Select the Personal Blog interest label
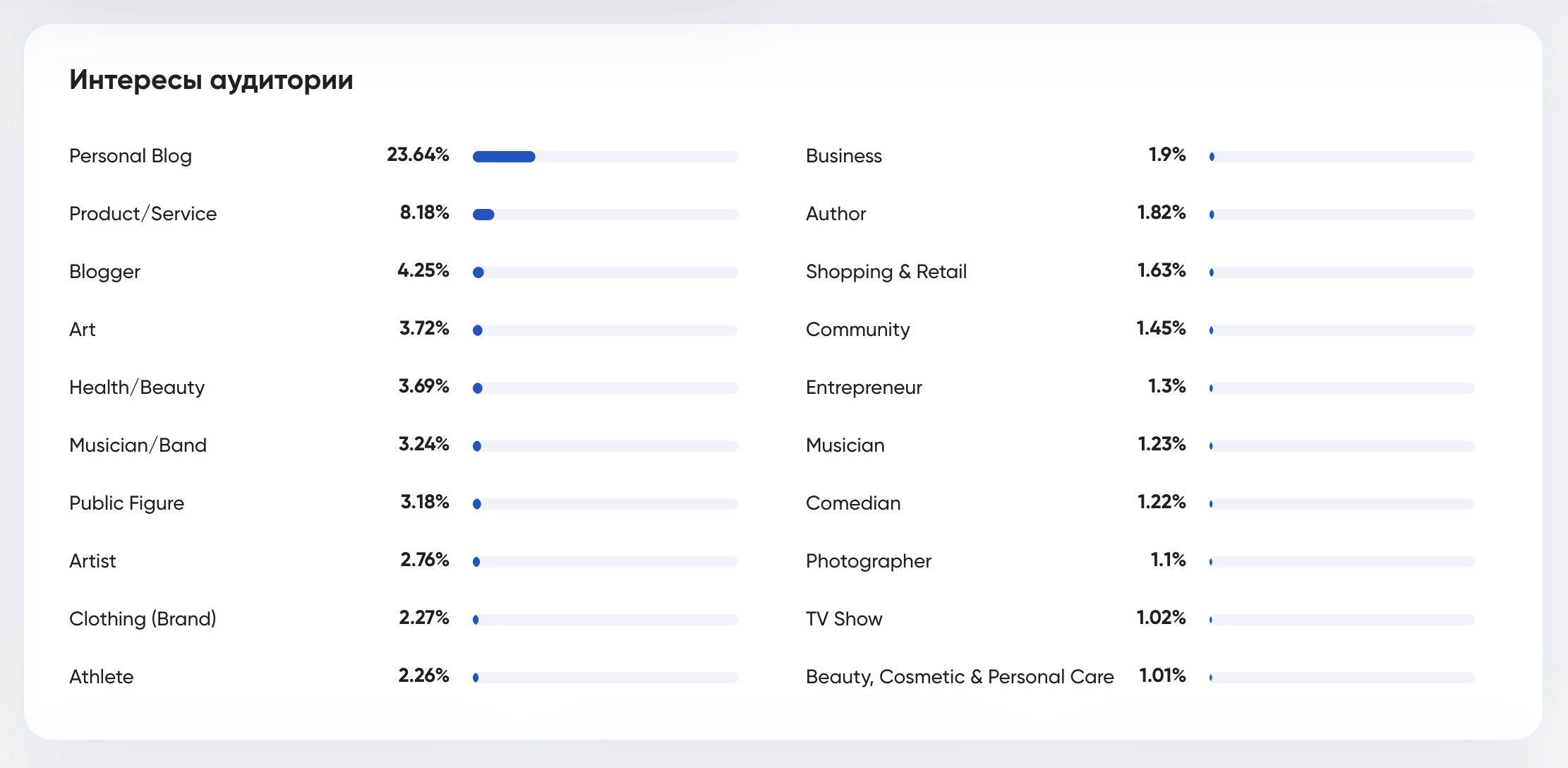 click(x=131, y=156)
